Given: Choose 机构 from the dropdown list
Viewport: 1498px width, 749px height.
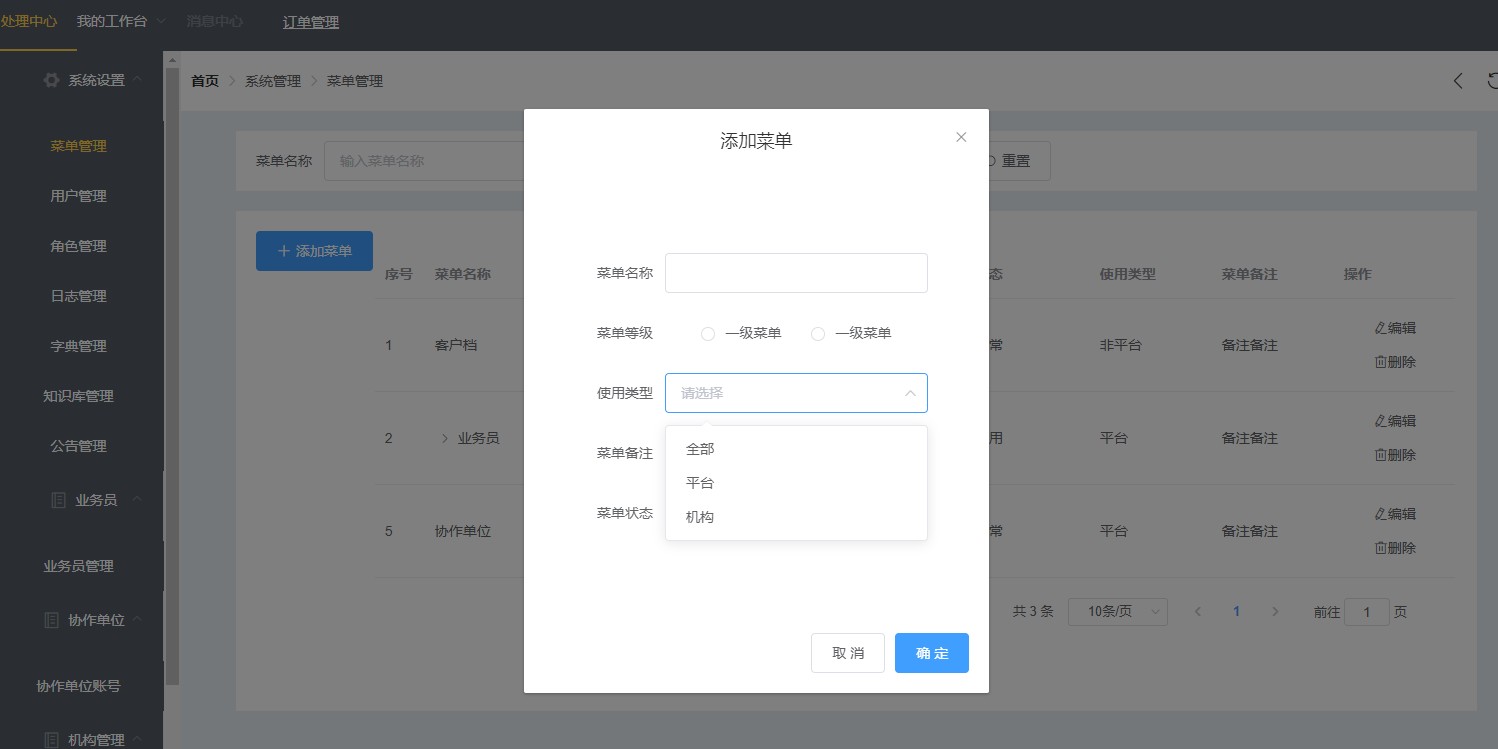Looking at the screenshot, I should (x=796, y=517).
